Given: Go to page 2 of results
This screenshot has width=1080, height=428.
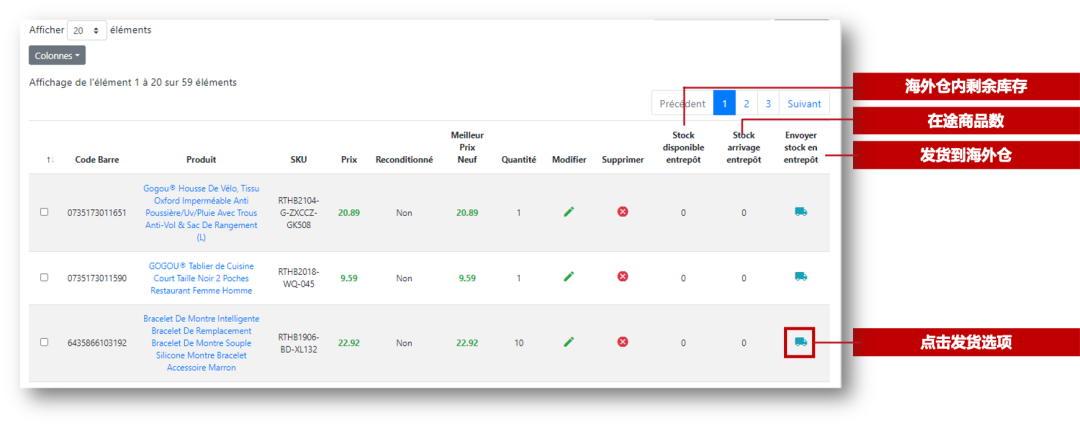Looking at the screenshot, I should pos(746,103).
